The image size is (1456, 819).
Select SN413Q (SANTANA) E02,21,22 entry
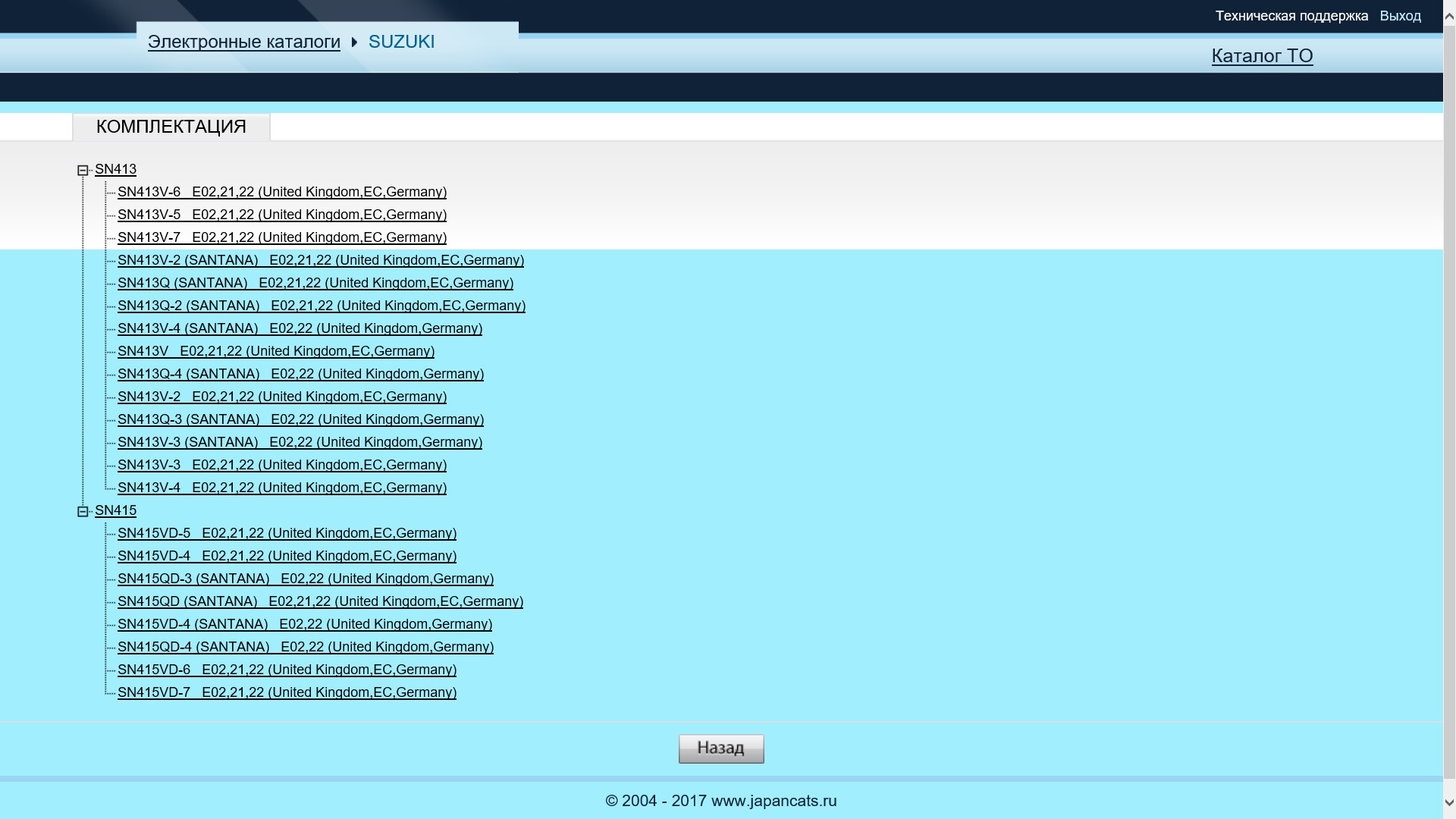pyautogui.click(x=315, y=283)
